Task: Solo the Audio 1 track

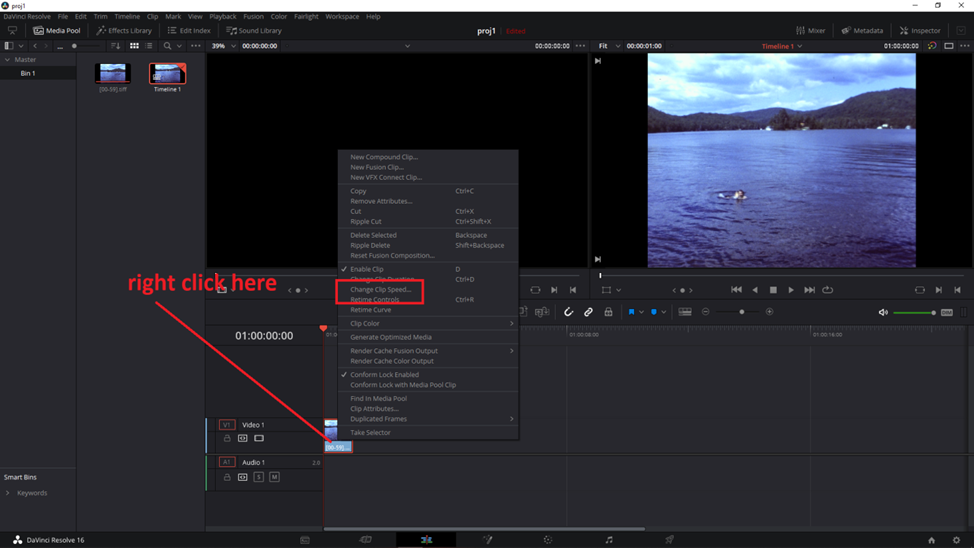Action: (x=258, y=477)
